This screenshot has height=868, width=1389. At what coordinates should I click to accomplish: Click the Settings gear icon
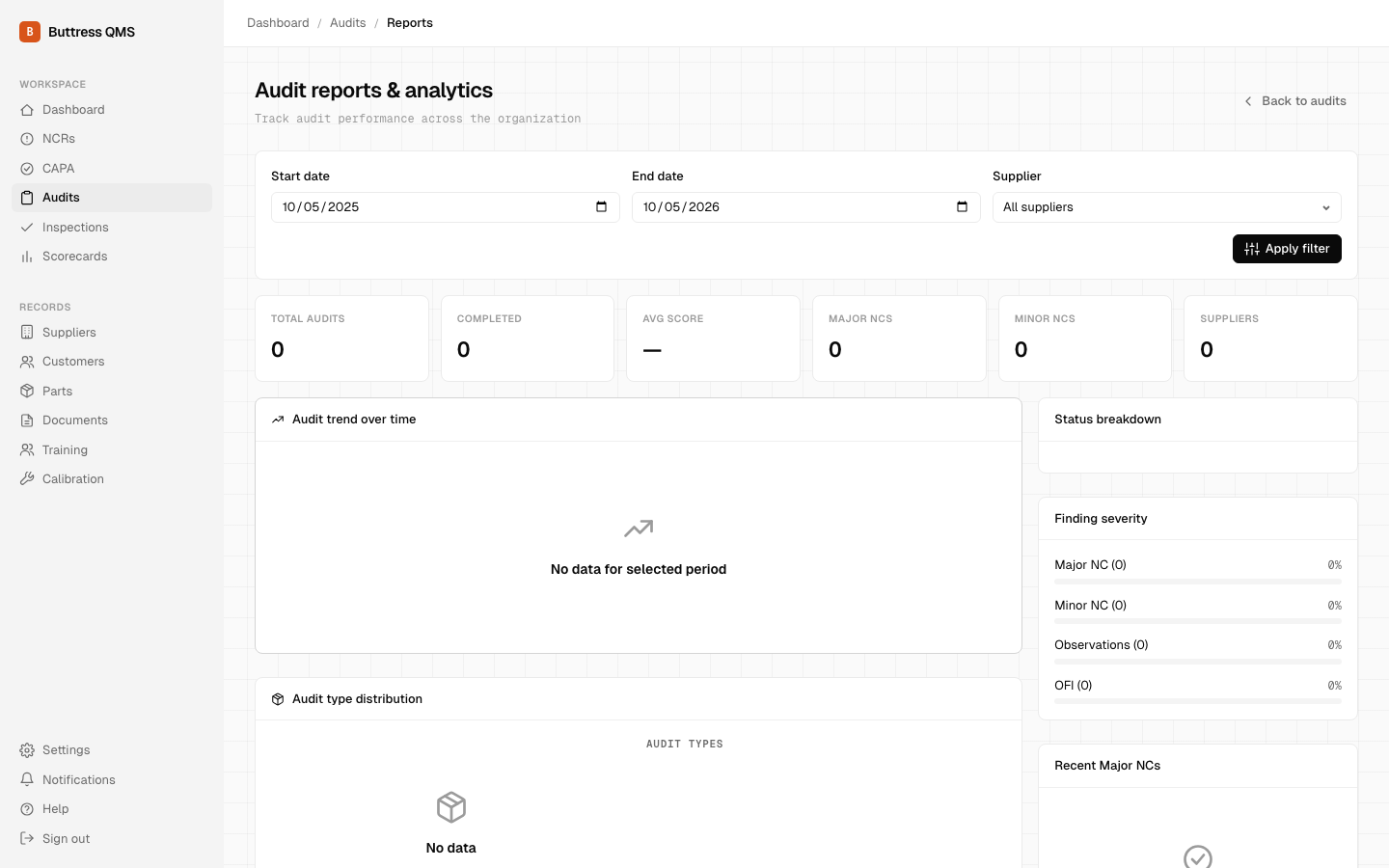27,750
